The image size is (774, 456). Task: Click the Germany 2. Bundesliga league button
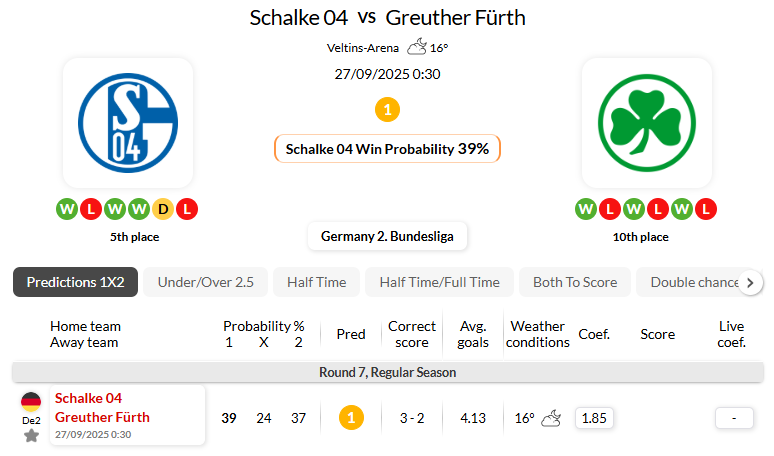(x=387, y=237)
